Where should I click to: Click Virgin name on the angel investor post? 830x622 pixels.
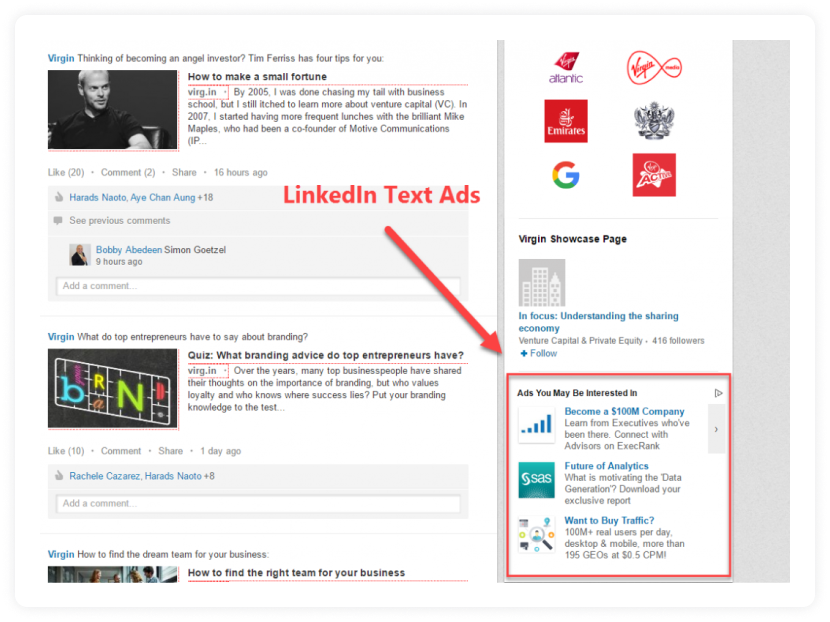61,58
